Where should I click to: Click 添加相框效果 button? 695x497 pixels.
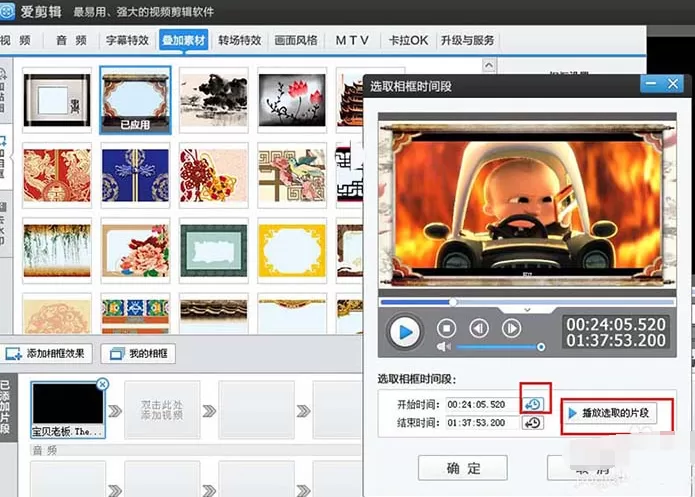tap(46, 353)
